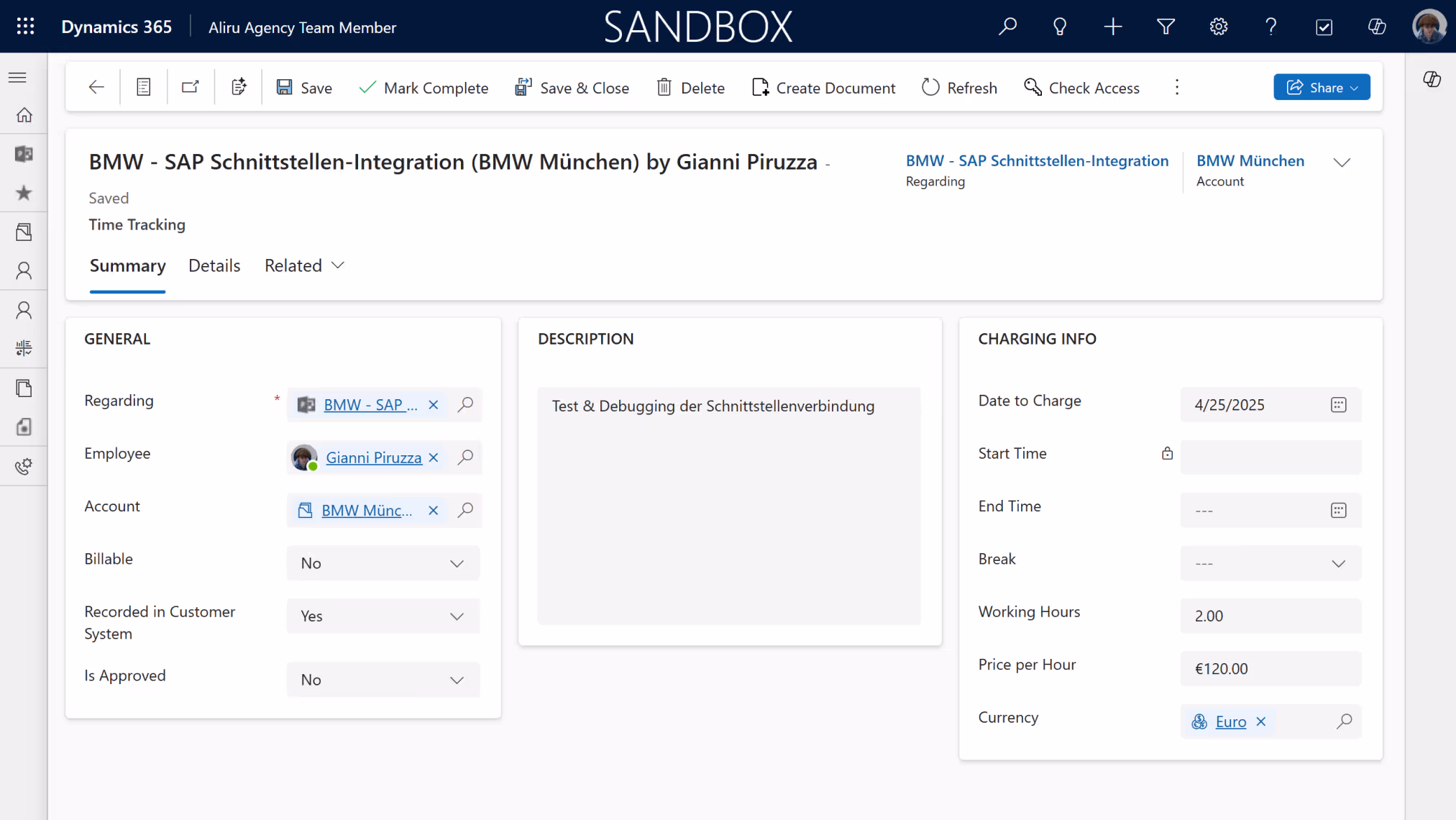The width and height of the screenshot is (1456, 820).
Task: Switch to the Details tab
Action: [x=214, y=266]
